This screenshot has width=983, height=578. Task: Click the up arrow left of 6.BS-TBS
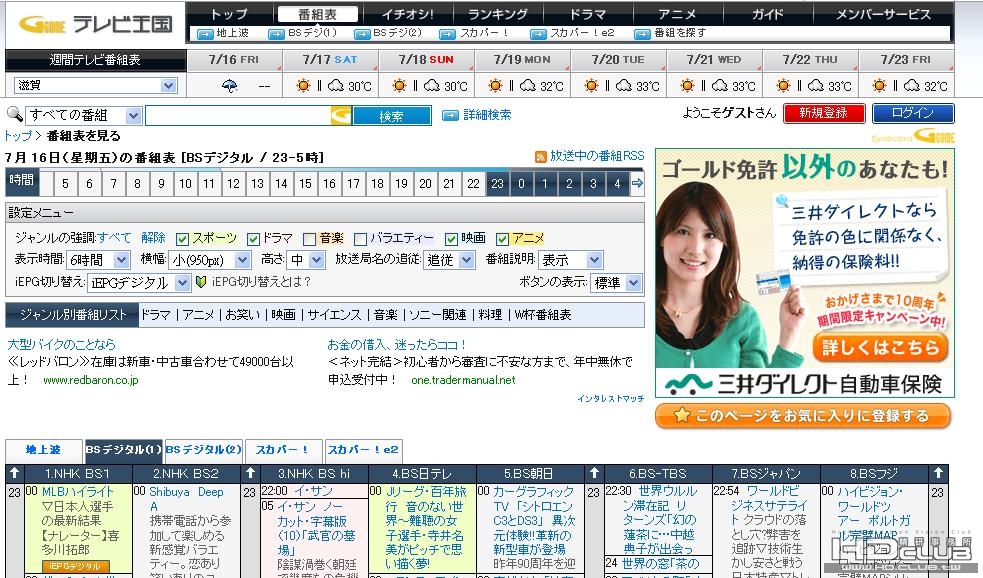pos(594,473)
